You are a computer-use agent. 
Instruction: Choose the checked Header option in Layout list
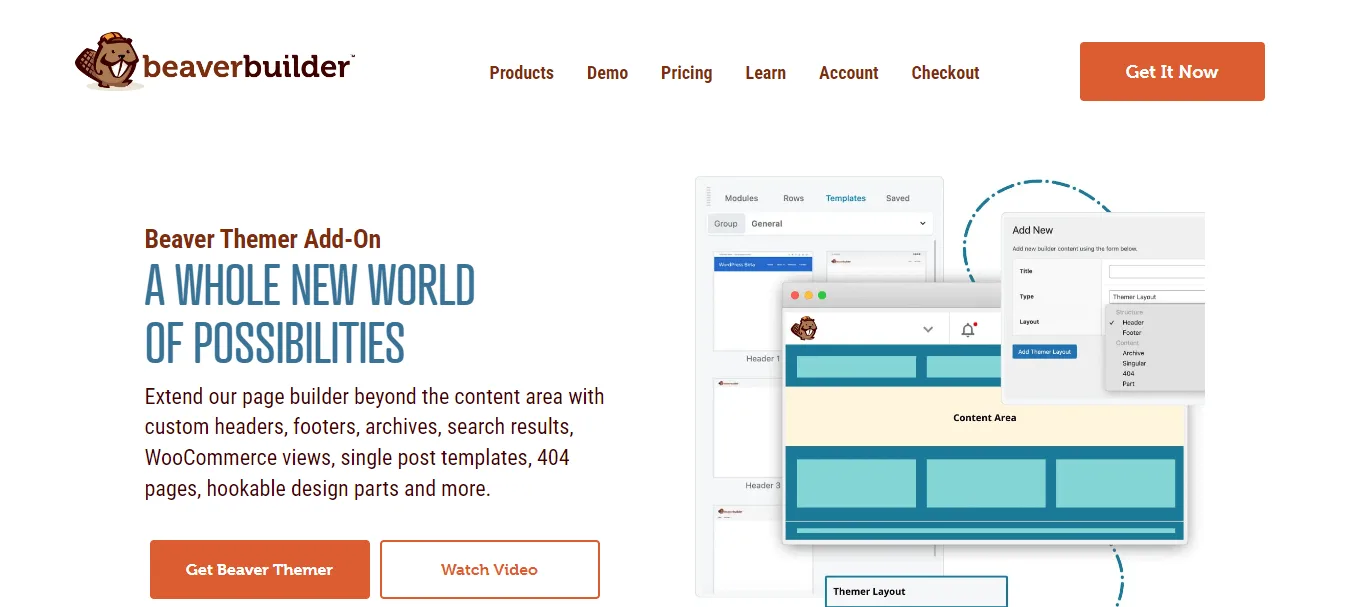(x=1132, y=323)
